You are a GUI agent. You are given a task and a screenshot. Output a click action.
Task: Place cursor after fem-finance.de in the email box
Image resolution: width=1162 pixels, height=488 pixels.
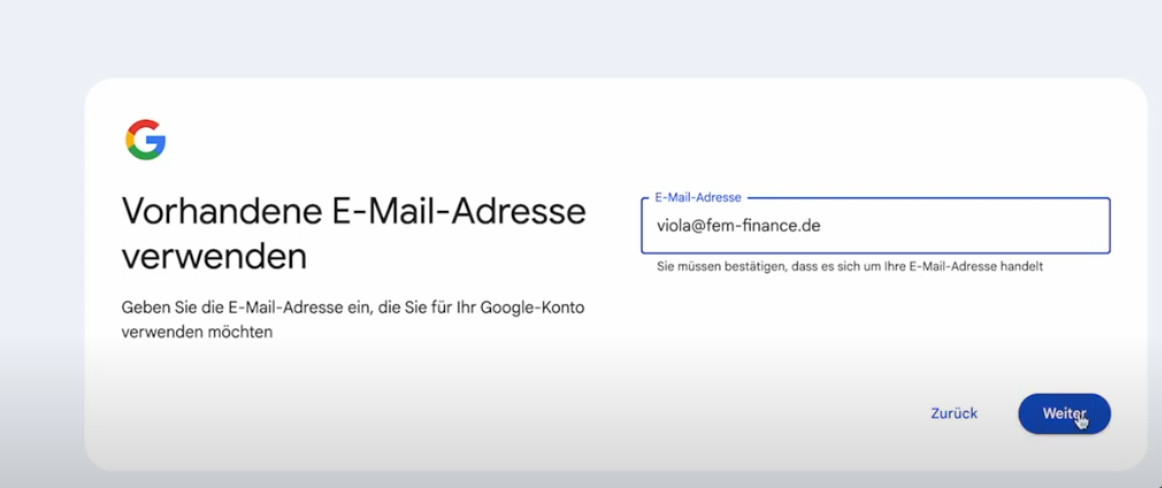822,226
